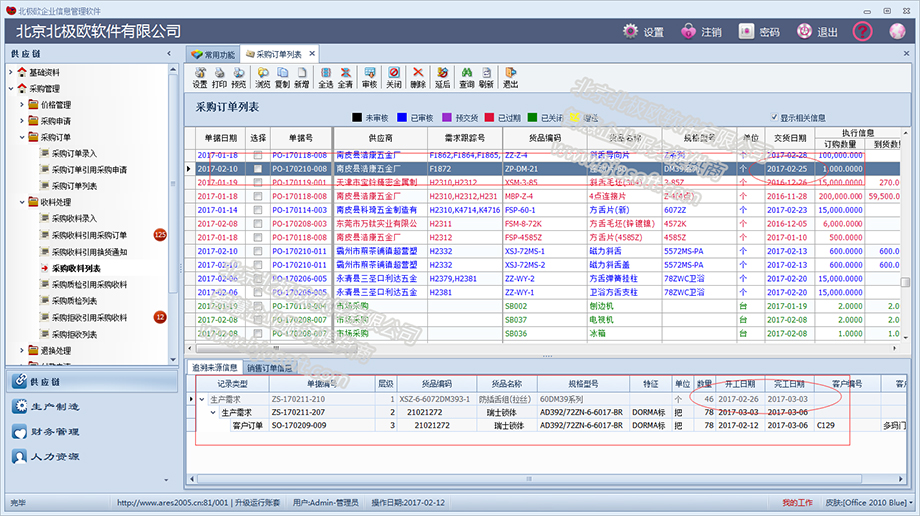The width and height of the screenshot is (920, 516).
Task: Click 密码 password in the header
Action: [759, 32]
